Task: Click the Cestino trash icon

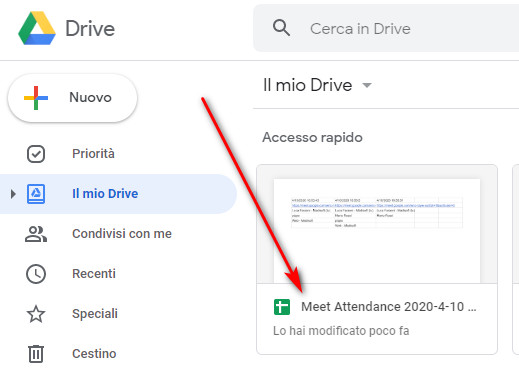Action: pyautogui.click(x=36, y=354)
